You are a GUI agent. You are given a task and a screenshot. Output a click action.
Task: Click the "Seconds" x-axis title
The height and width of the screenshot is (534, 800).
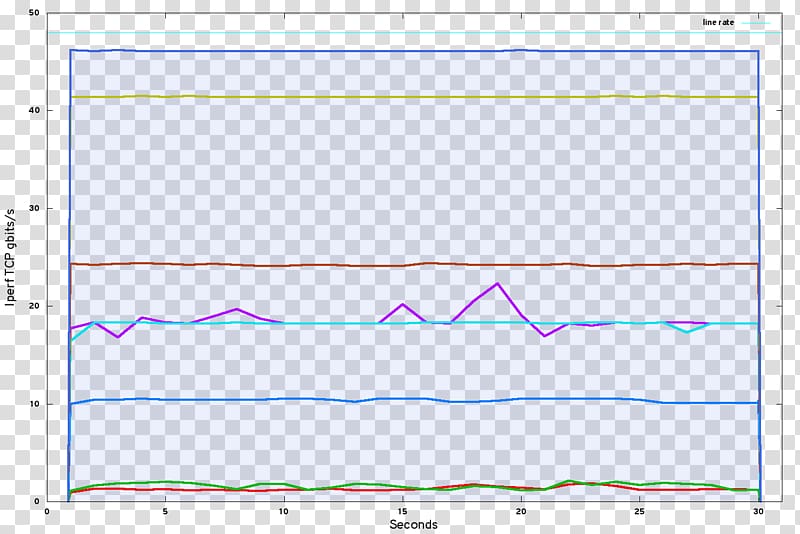click(x=413, y=524)
